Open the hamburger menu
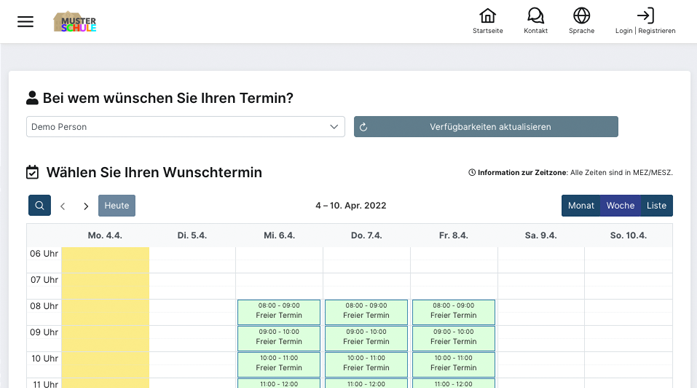 tap(25, 21)
